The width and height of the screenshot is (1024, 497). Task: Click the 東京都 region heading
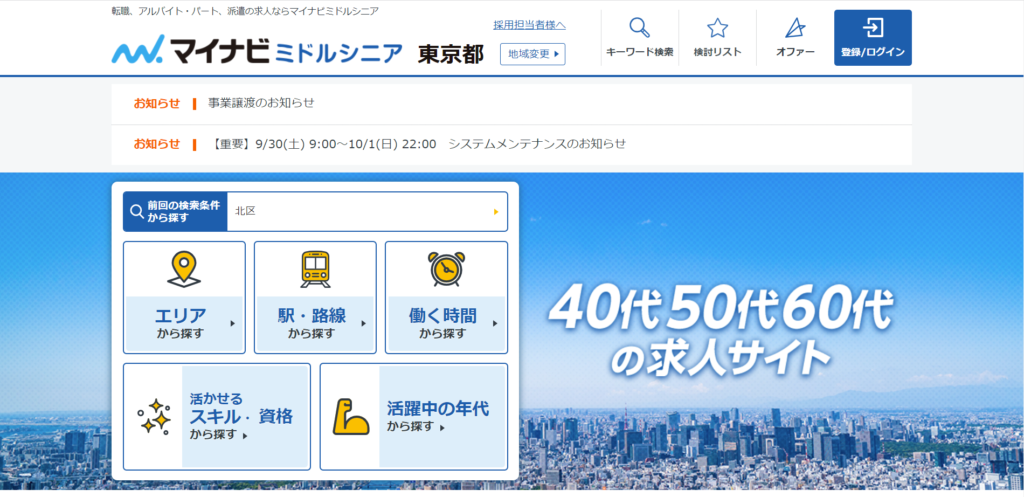(451, 54)
